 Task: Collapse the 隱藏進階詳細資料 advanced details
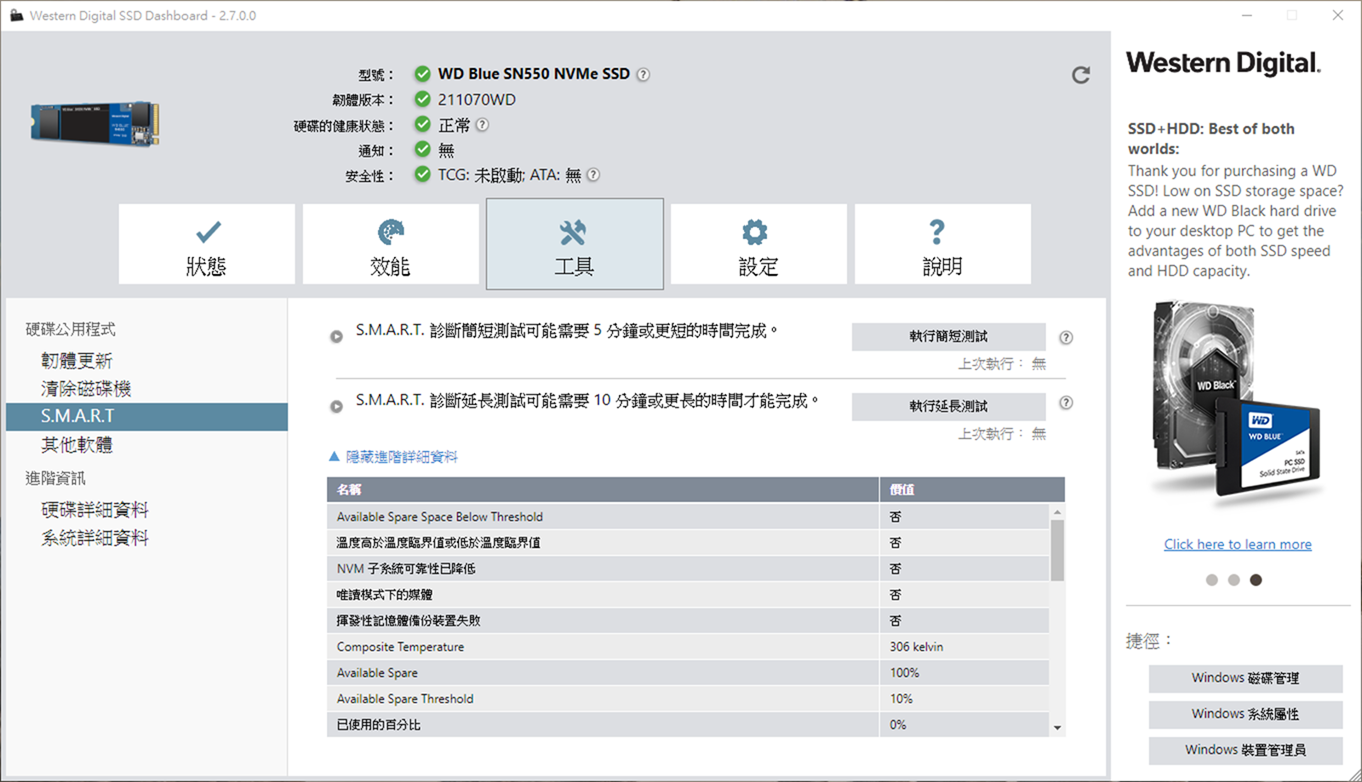point(394,457)
